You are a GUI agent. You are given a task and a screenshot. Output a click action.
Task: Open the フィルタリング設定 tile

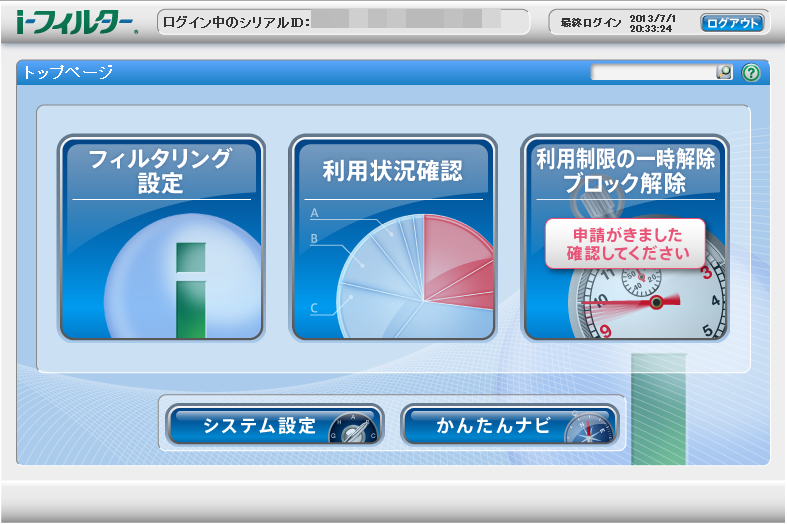click(161, 238)
